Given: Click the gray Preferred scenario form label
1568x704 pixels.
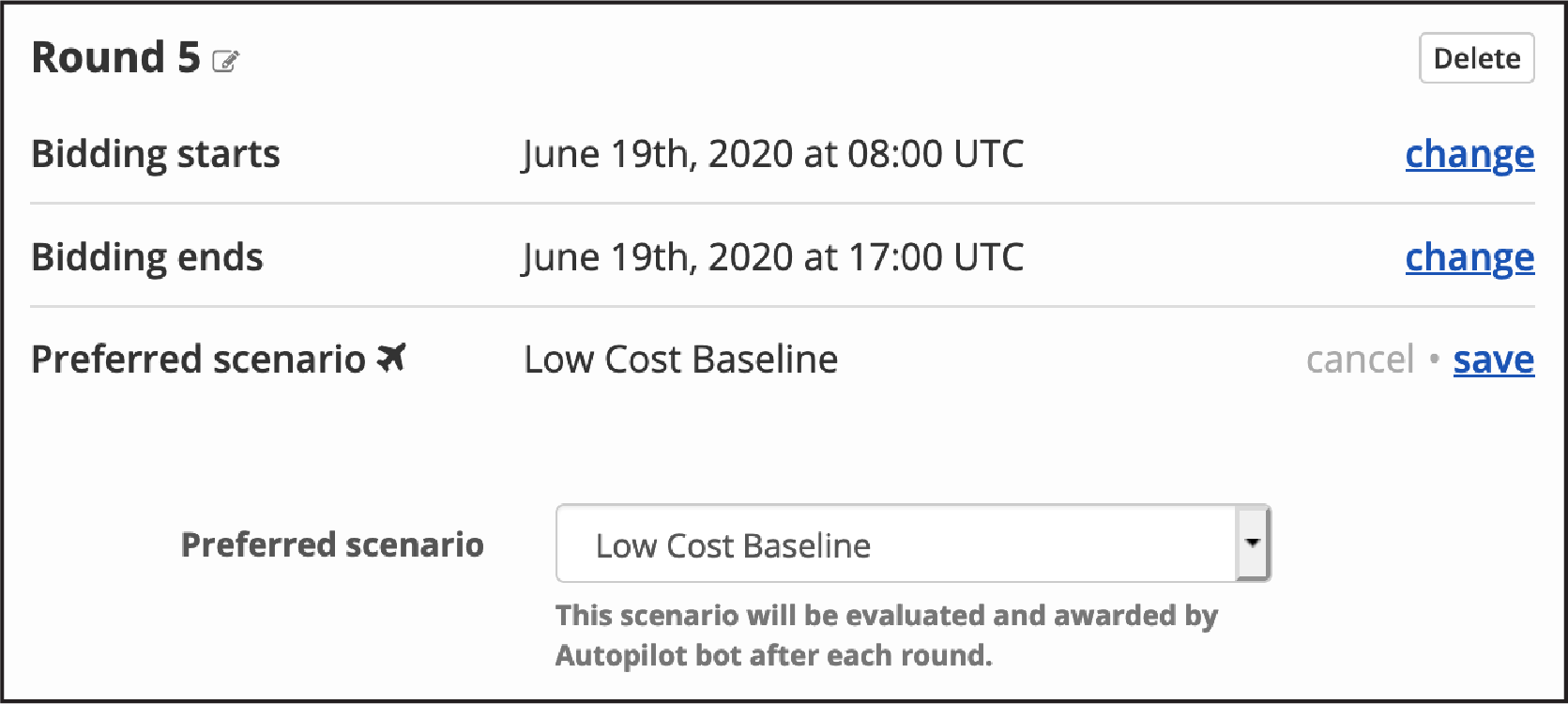Looking at the screenshot, I should pos(332,544).
